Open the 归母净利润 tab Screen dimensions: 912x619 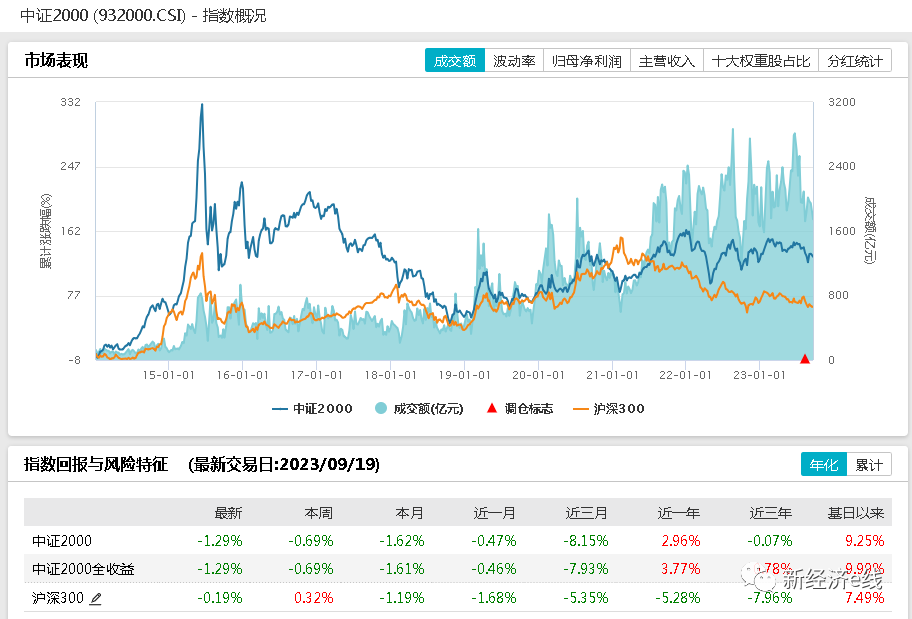pos(587,61)
